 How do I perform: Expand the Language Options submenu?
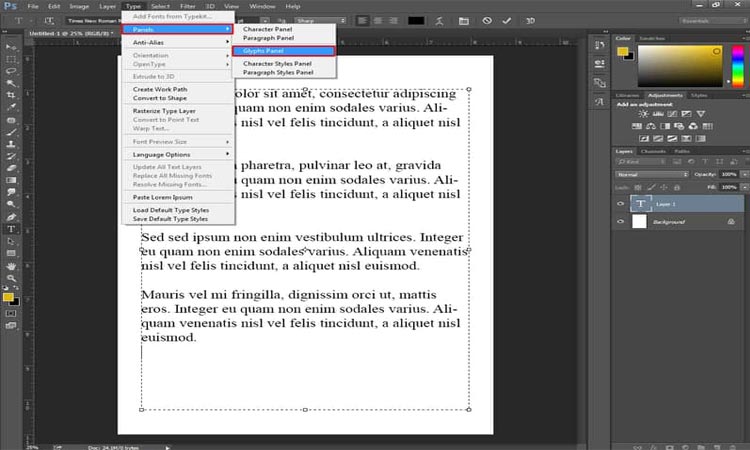point(177,154)
